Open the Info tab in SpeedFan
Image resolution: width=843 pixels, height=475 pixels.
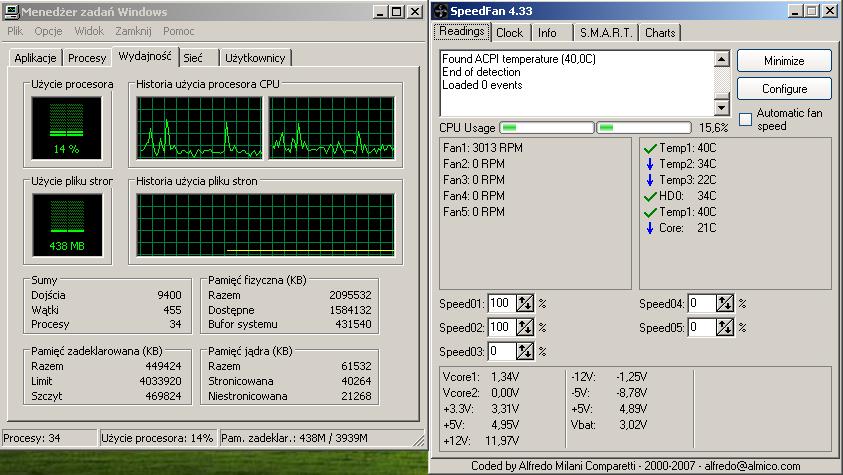point(552,33)
